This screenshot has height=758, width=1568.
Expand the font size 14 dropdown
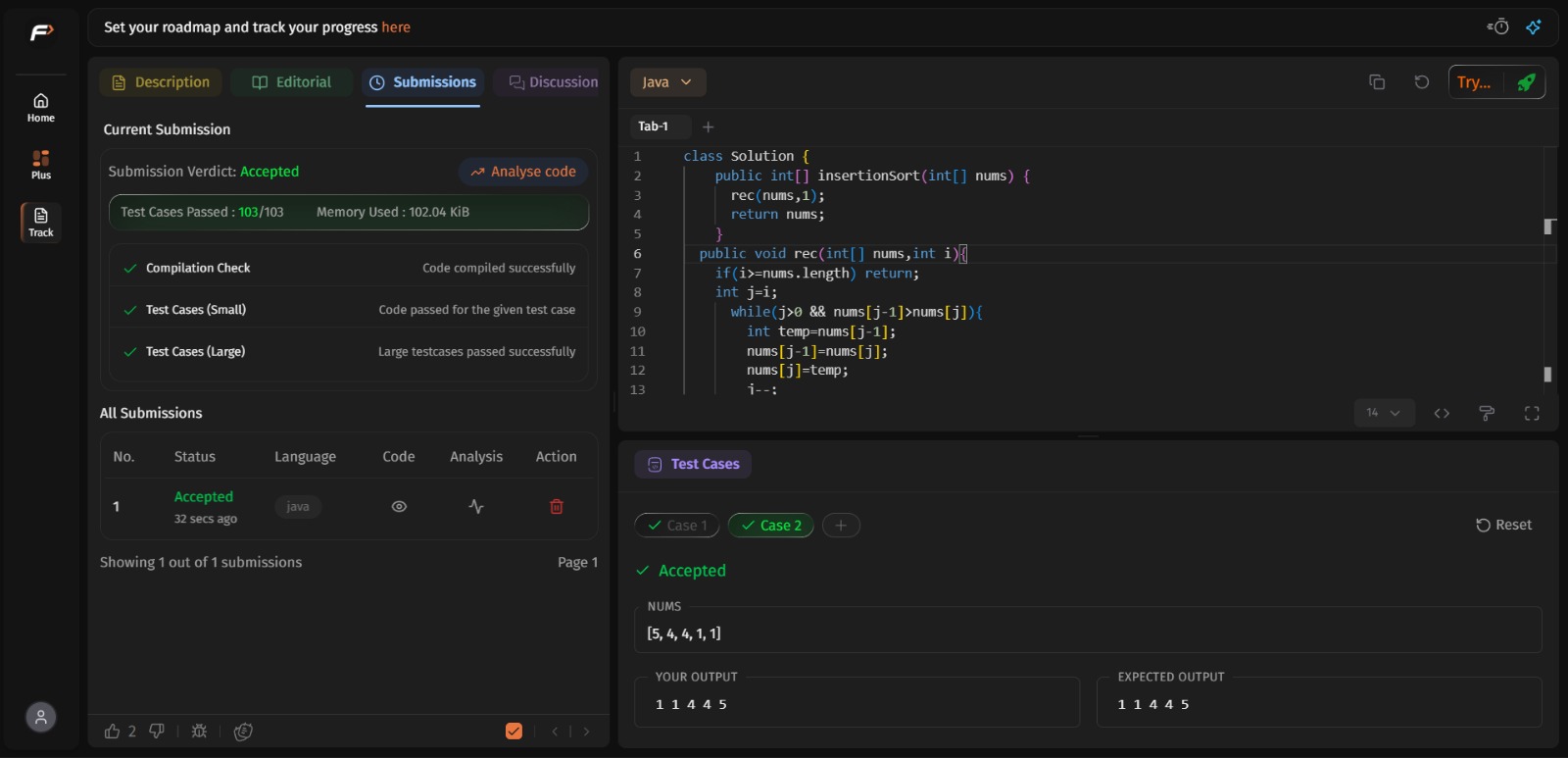[1383, 414]
